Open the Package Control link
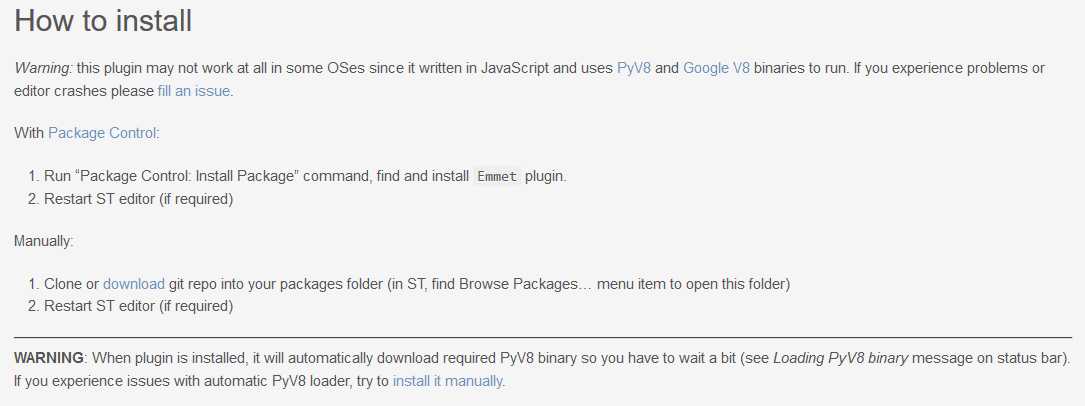 (102, 132)
